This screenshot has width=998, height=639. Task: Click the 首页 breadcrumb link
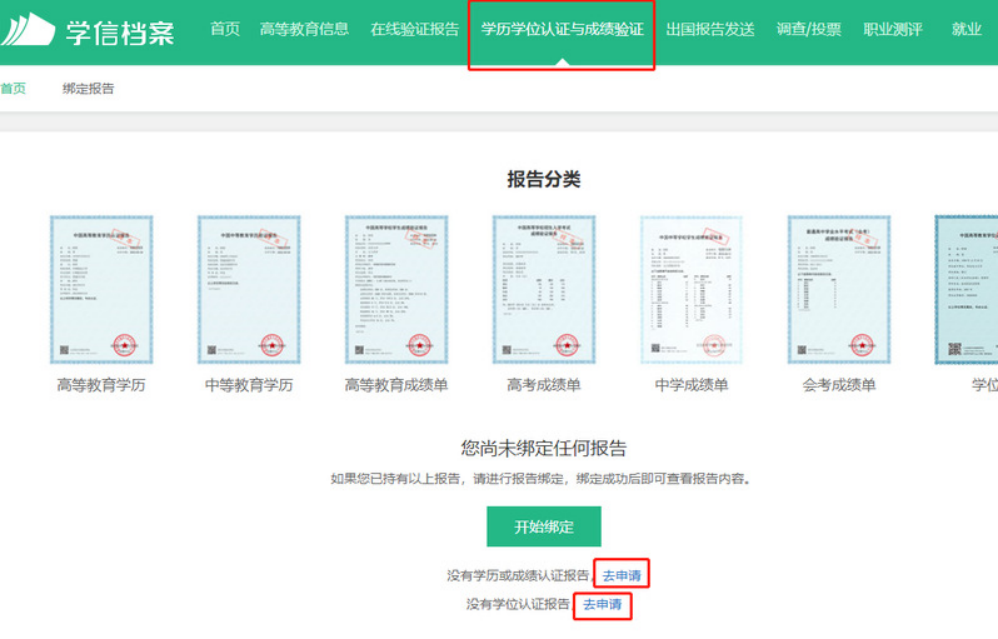click(13, 89)
